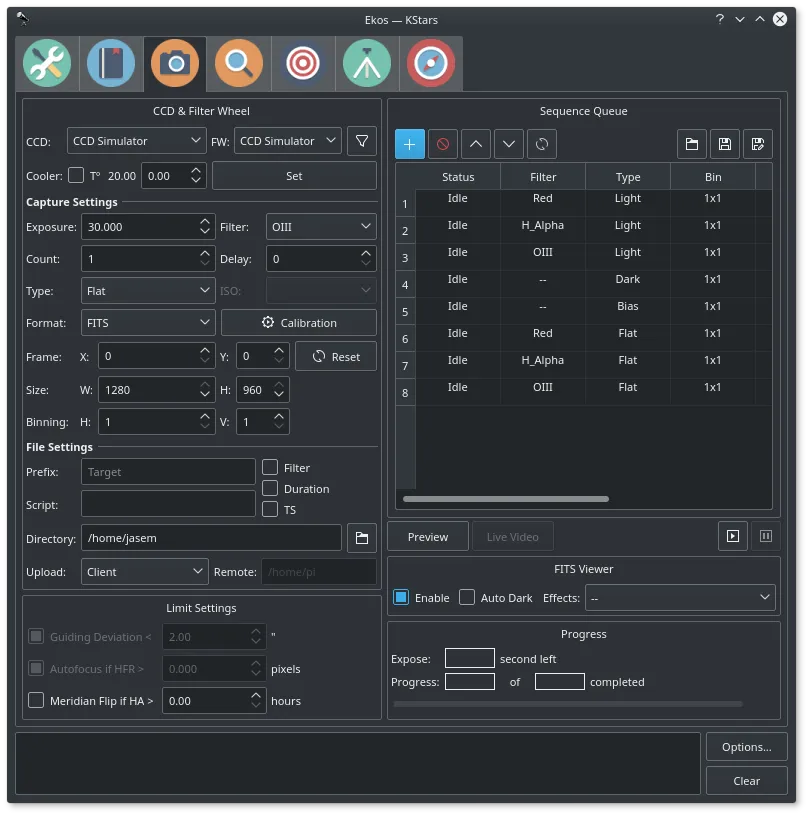Click the Bin column header
This screenshot has width=809, height=816.
click(x=713, y=177)
